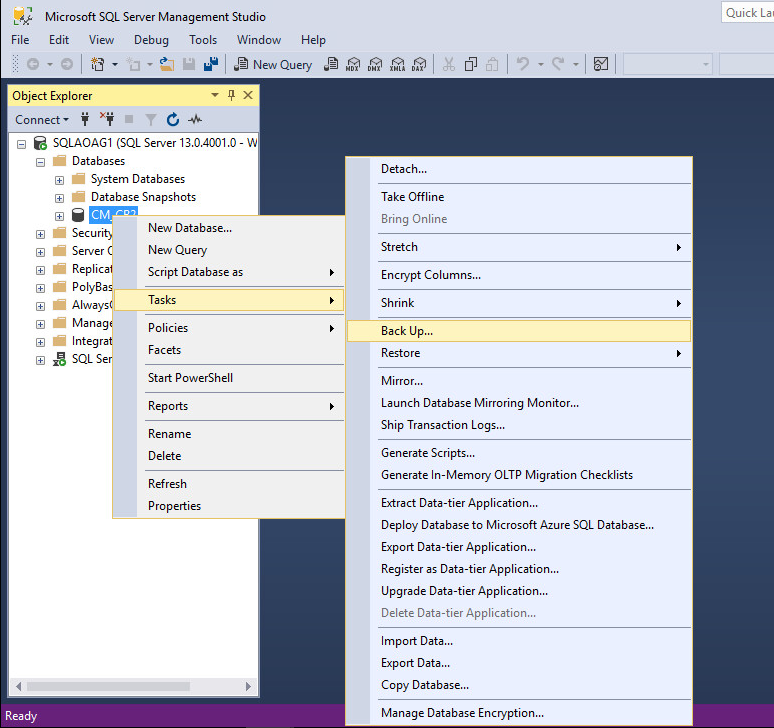Expand the System Databases folder
Image resolution: width=774 pixels, height=728 pixels.
(59, 180)
